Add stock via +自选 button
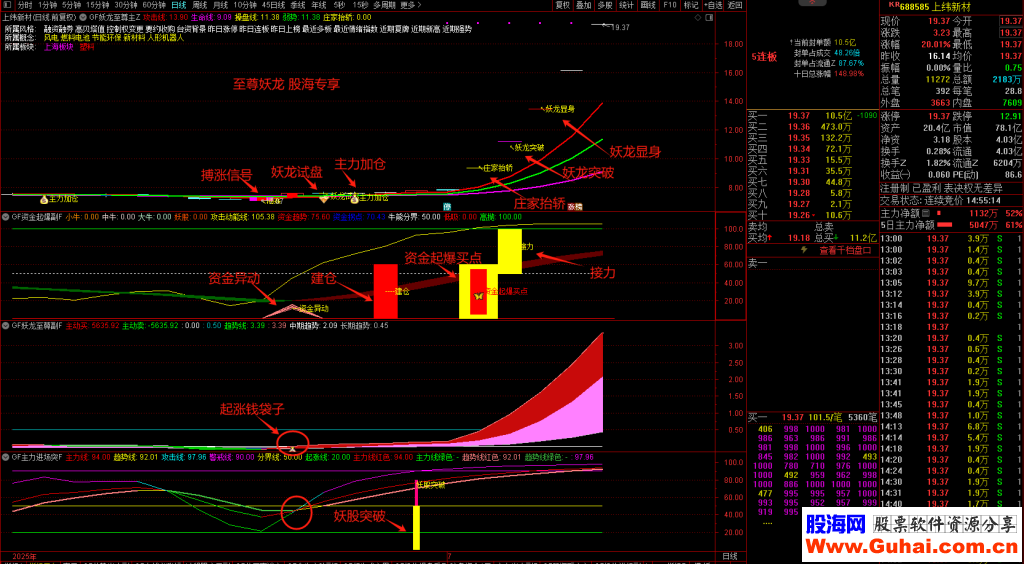 coord(712,5)
